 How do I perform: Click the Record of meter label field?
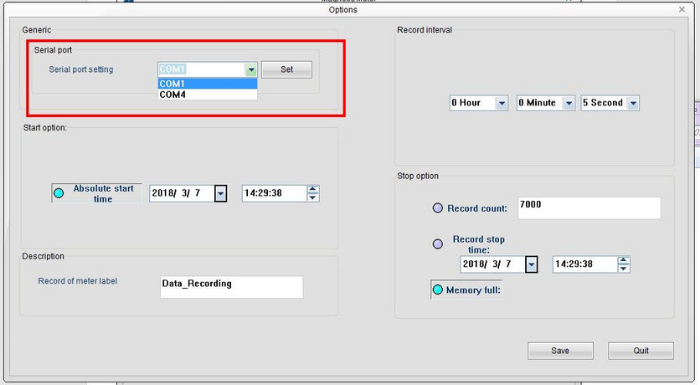pyautogui.click(x=232, y=287)
